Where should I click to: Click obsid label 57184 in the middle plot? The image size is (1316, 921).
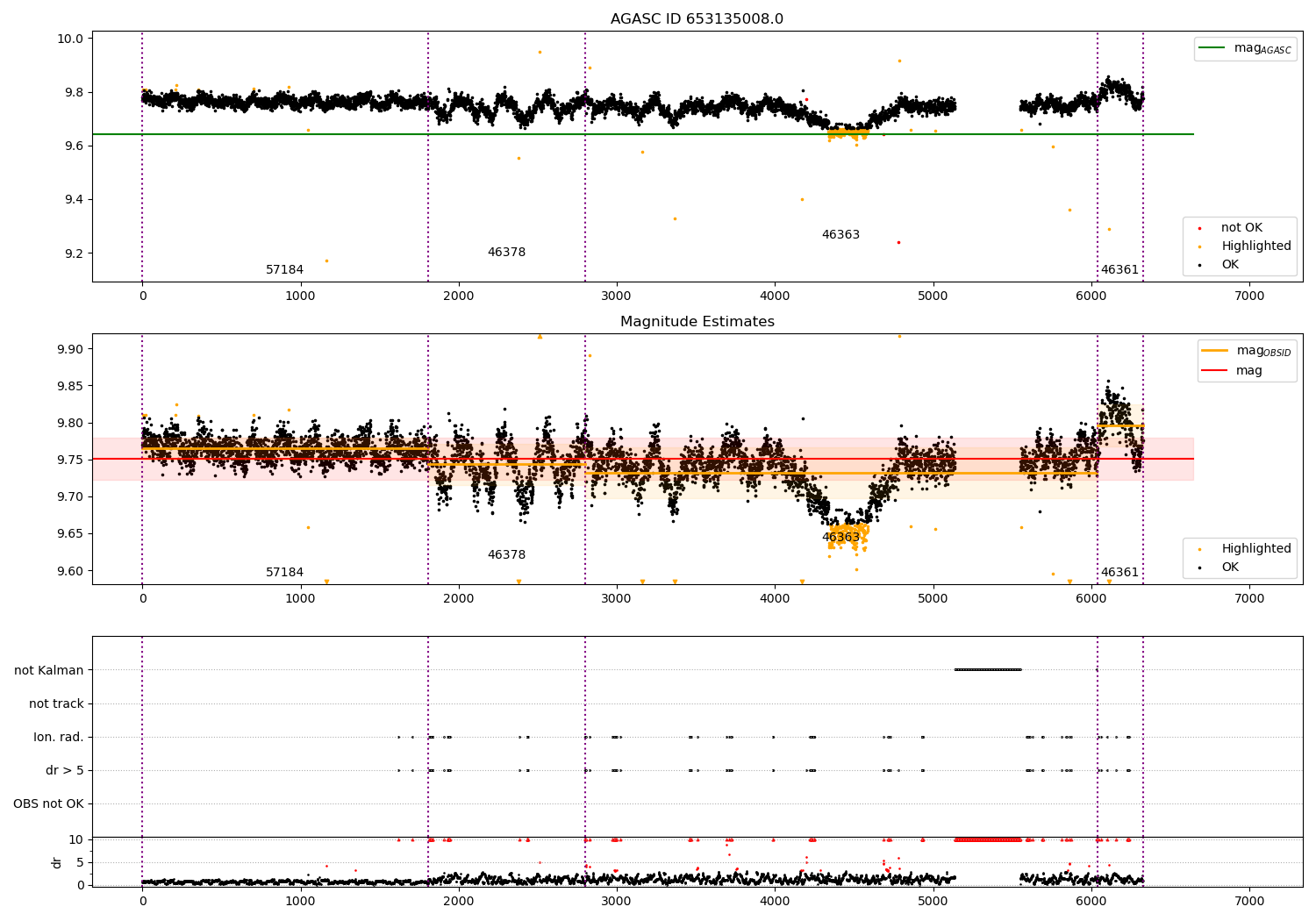[284, 573]
